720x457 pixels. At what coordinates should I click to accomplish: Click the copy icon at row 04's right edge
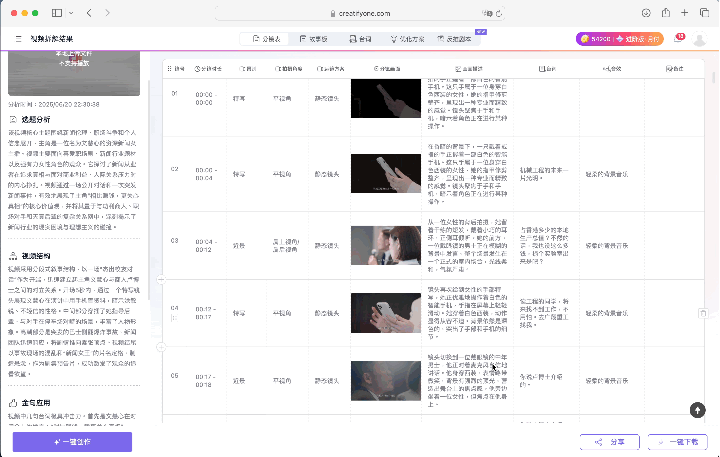[x=702, y=313]
